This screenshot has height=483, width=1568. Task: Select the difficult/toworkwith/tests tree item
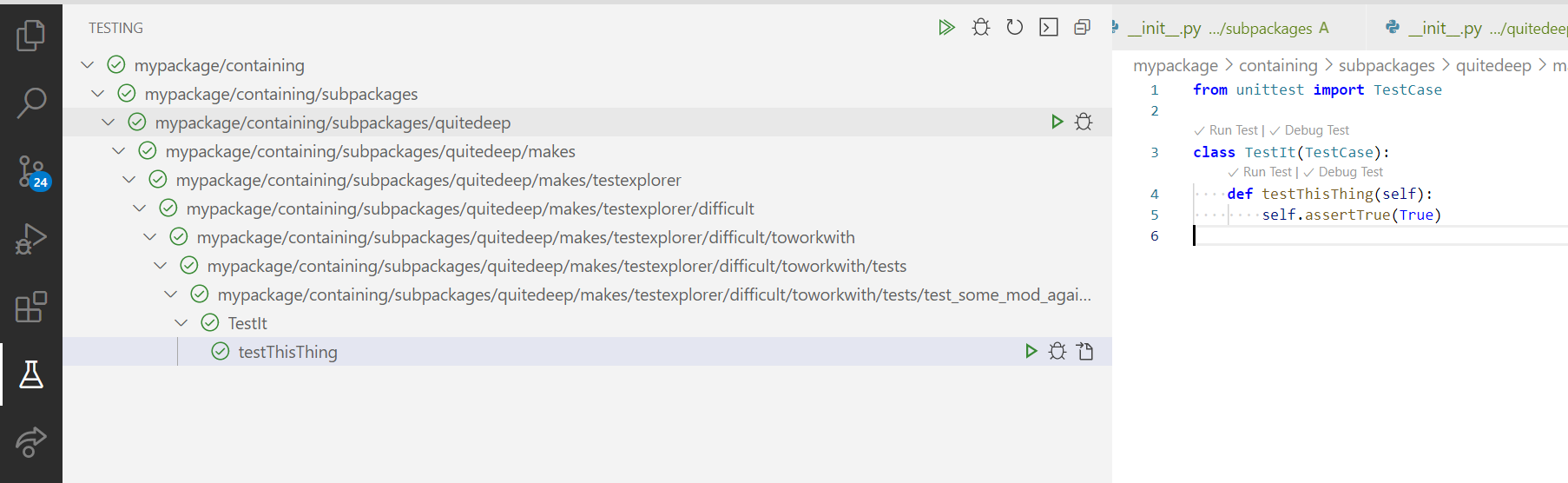point(557,266)
